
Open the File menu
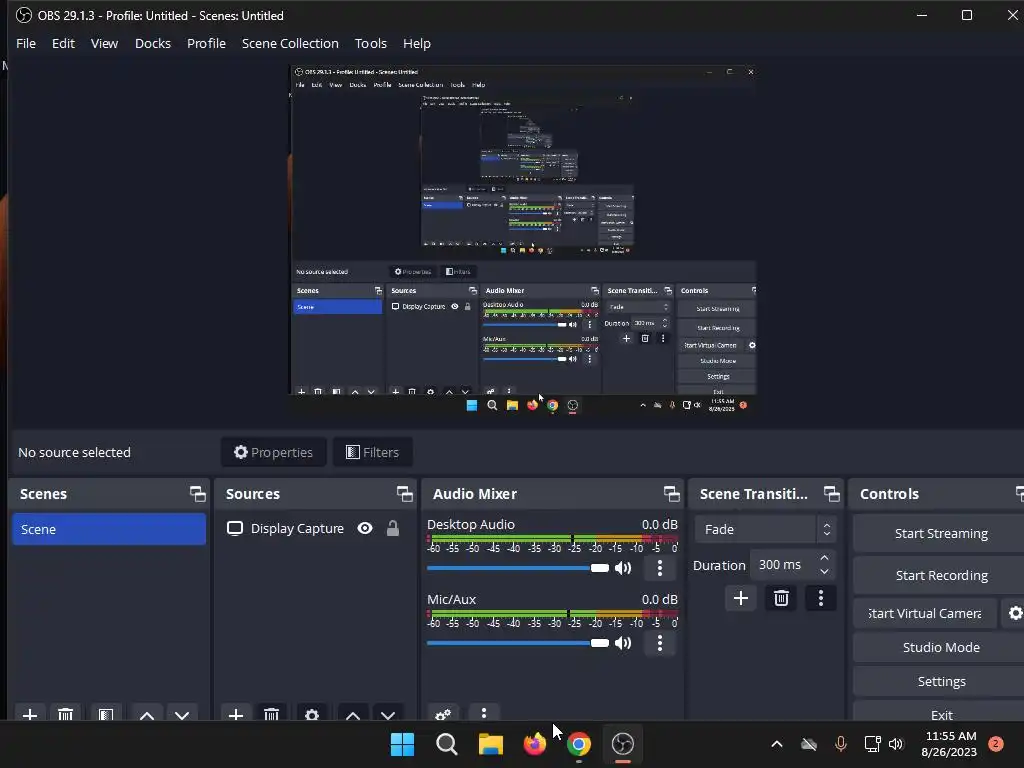26,43
